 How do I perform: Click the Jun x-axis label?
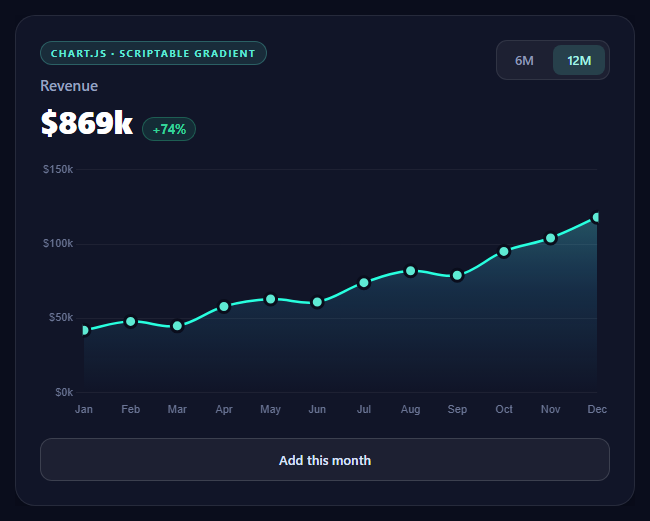(317, 409)
